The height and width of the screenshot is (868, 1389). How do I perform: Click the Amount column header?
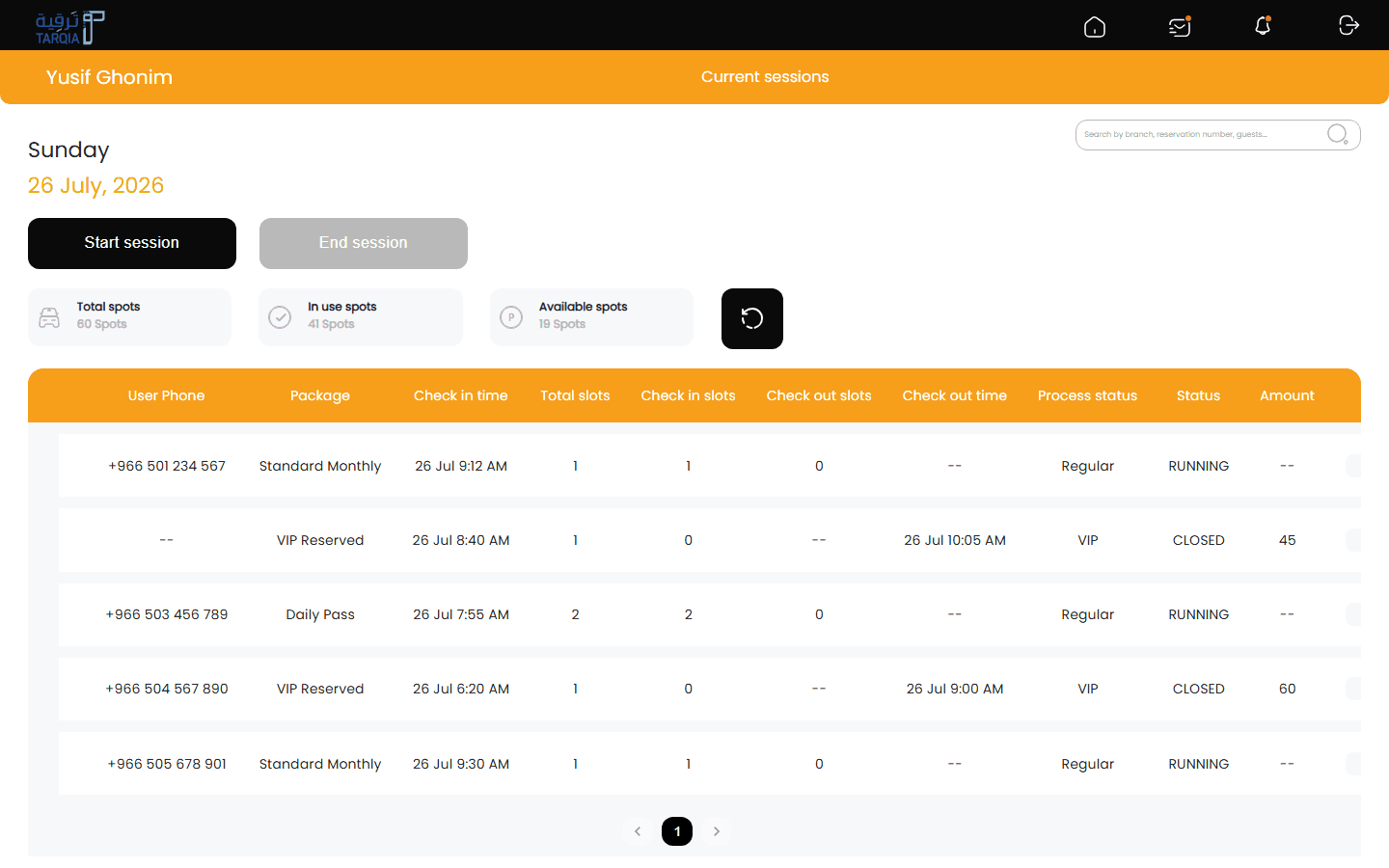pyautogui.click(x=1288, y=395)
